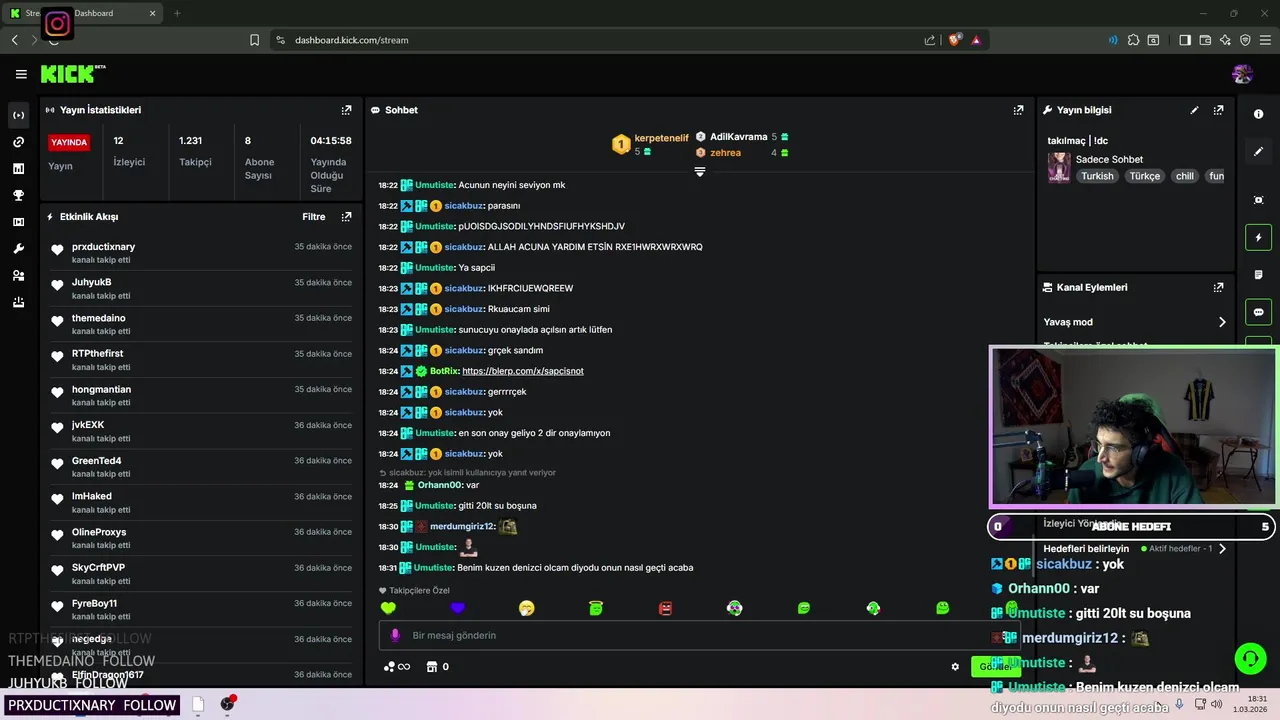Click the chat bubble icon in right rail
This screenshot has width=1280, height=720.
click(1259, 312)
